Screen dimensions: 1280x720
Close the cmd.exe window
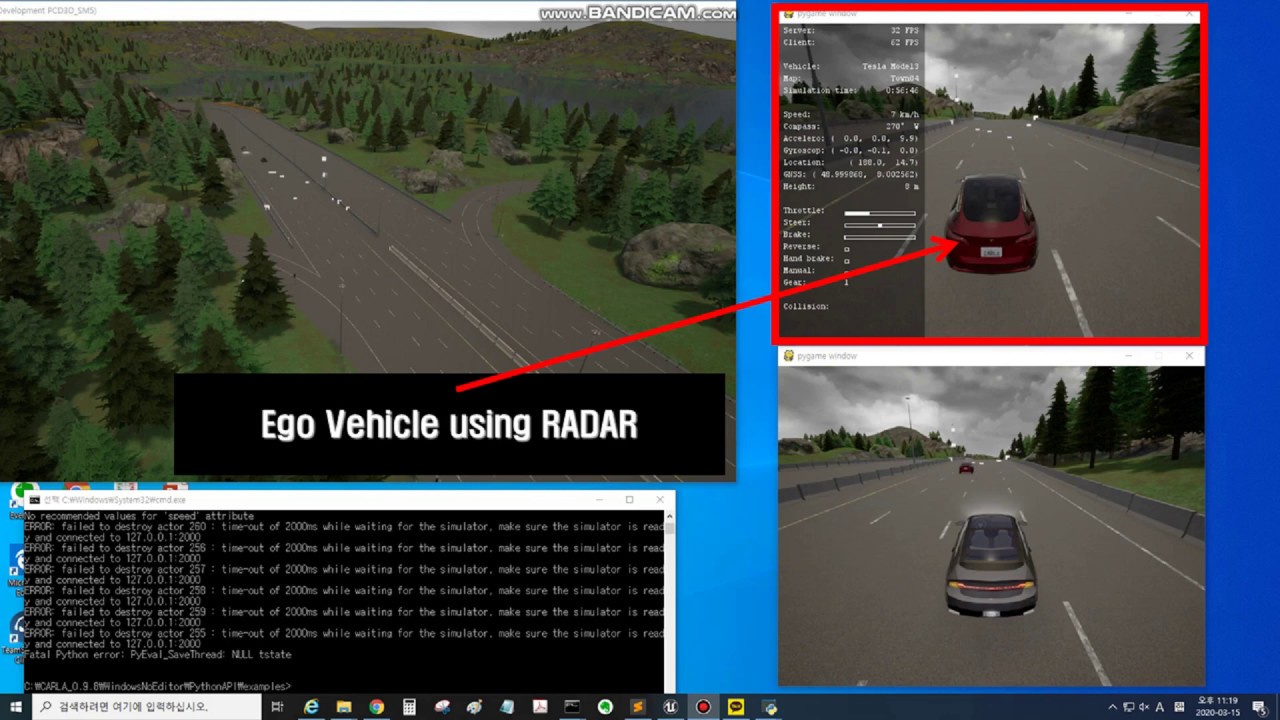pyautogui.click(x=660, y=499)
